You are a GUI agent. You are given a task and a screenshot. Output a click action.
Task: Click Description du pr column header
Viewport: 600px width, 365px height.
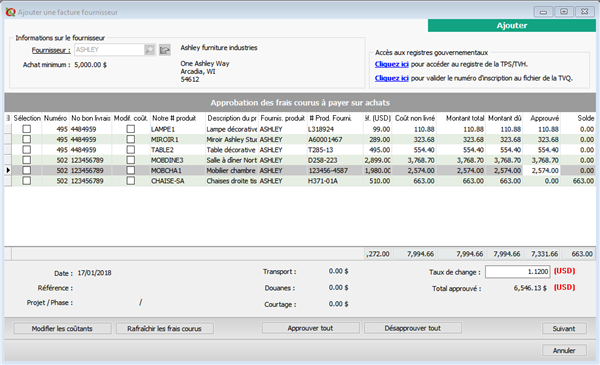[x=232, y=118]
